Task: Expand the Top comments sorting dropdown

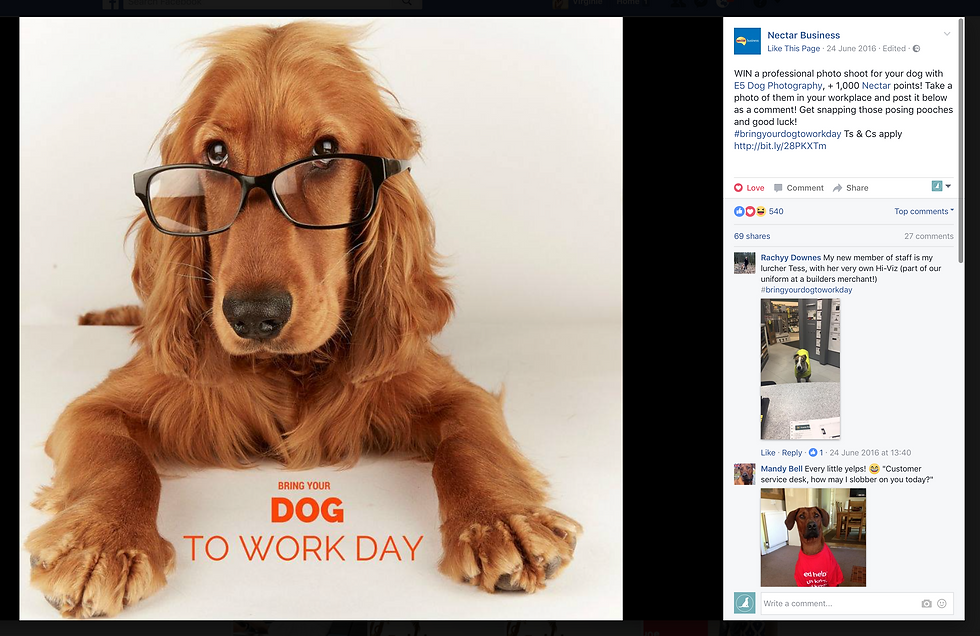Action: (x=924, y=211)
